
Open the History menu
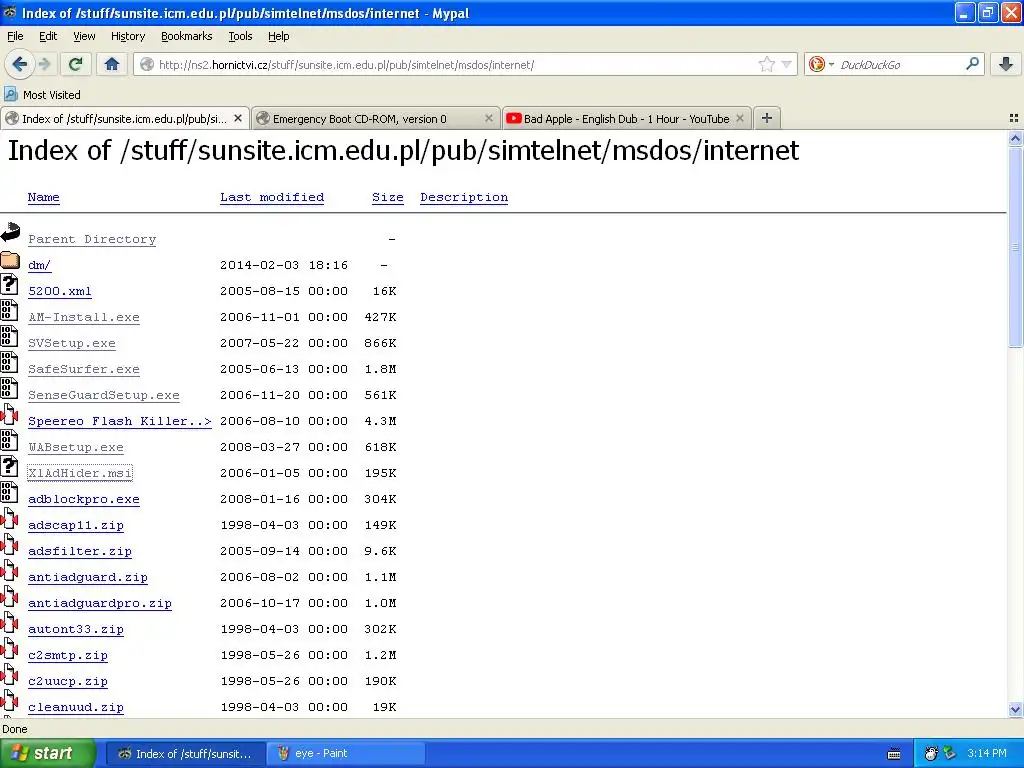[x=127, y=36]
